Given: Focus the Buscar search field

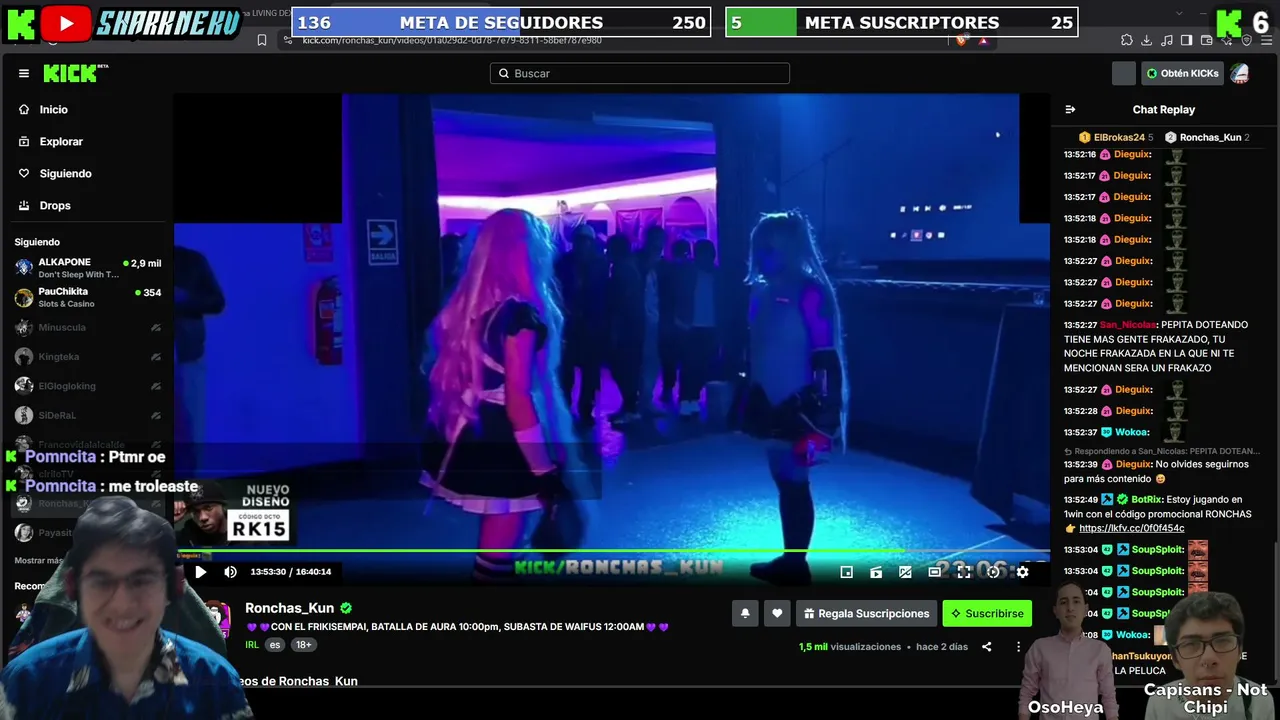Looking at the screenshot, I should point(640,73).
